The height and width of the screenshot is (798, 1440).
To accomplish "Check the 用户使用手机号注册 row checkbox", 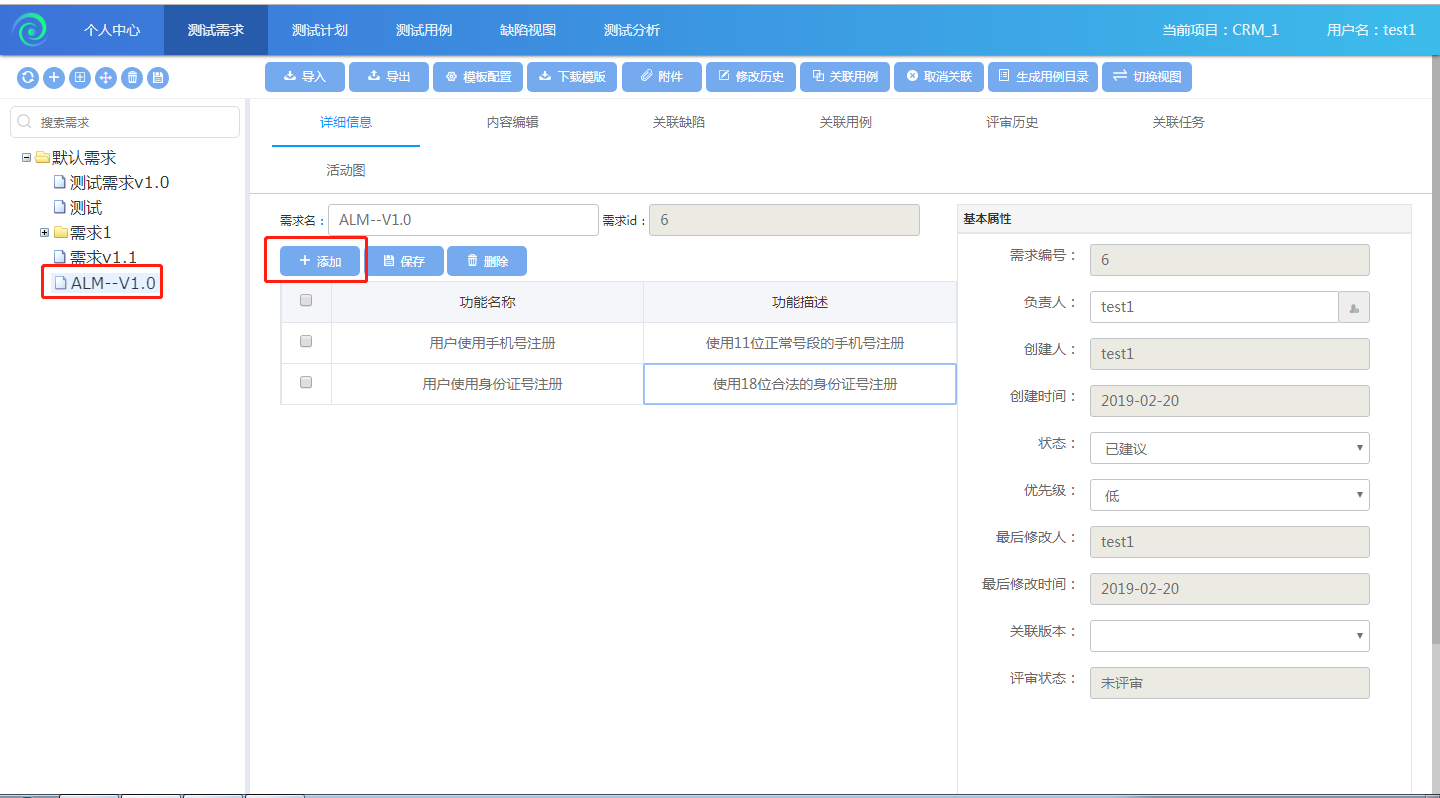I will coord(306,341).
